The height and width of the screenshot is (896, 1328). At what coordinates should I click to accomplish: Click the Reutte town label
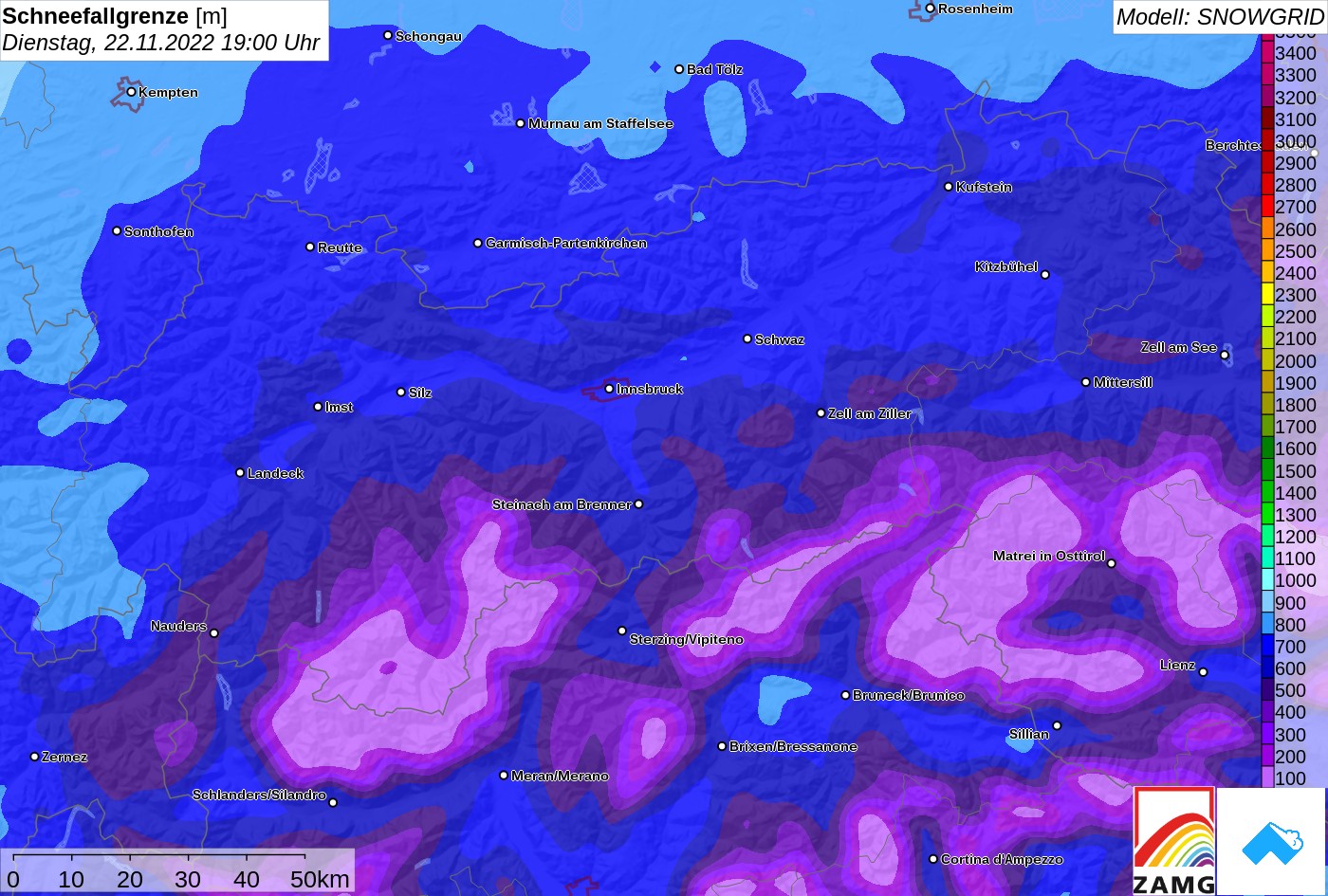tap(340, 247)
